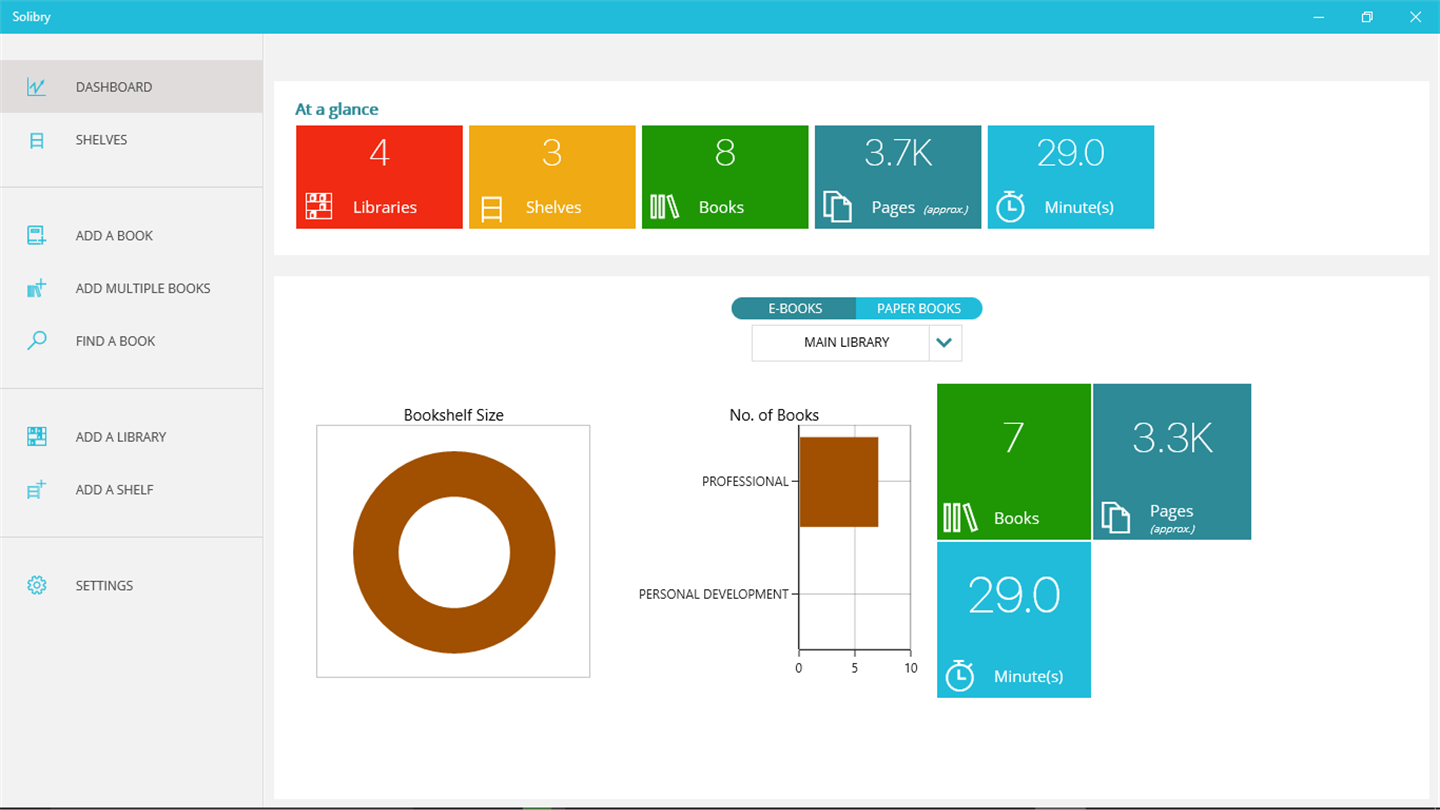Click the Solibry window title
Viewport: 1440px width, 810px height.
(31, 17)
